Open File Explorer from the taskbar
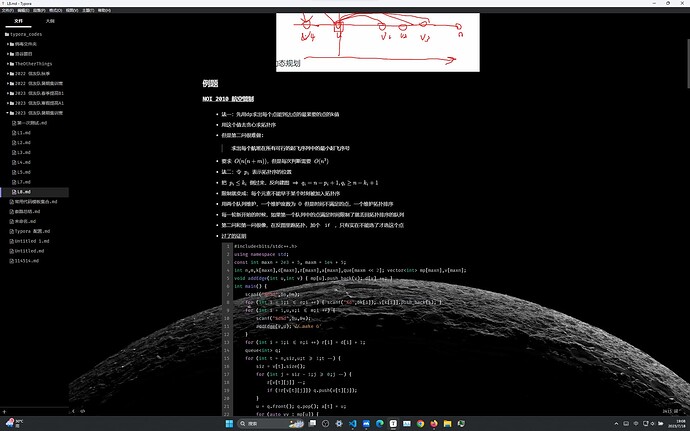The height and width of the screenshot is (431, 690). click(448, 424)
